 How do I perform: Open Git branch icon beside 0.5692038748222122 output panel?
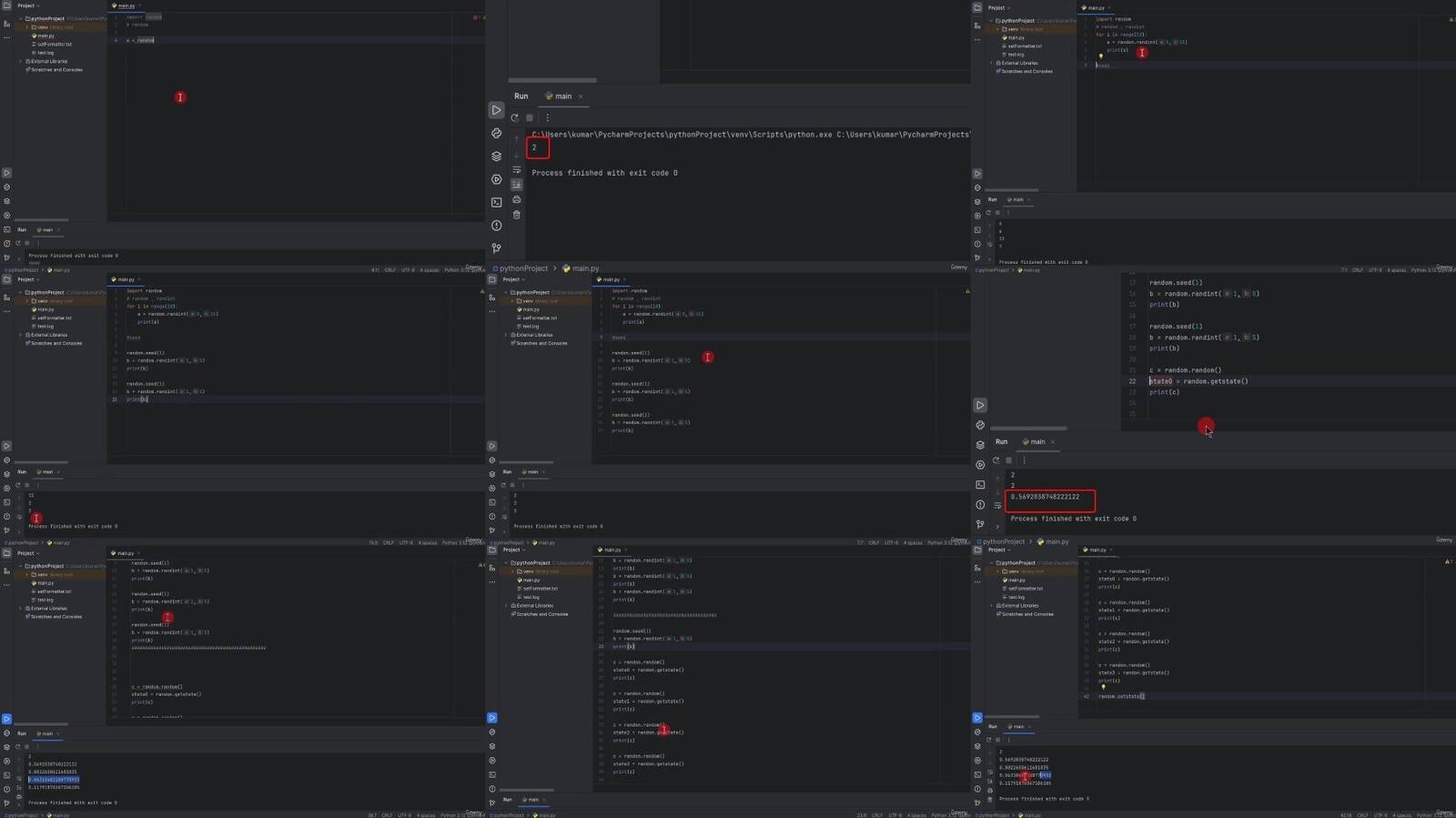(x=980, y=524)
